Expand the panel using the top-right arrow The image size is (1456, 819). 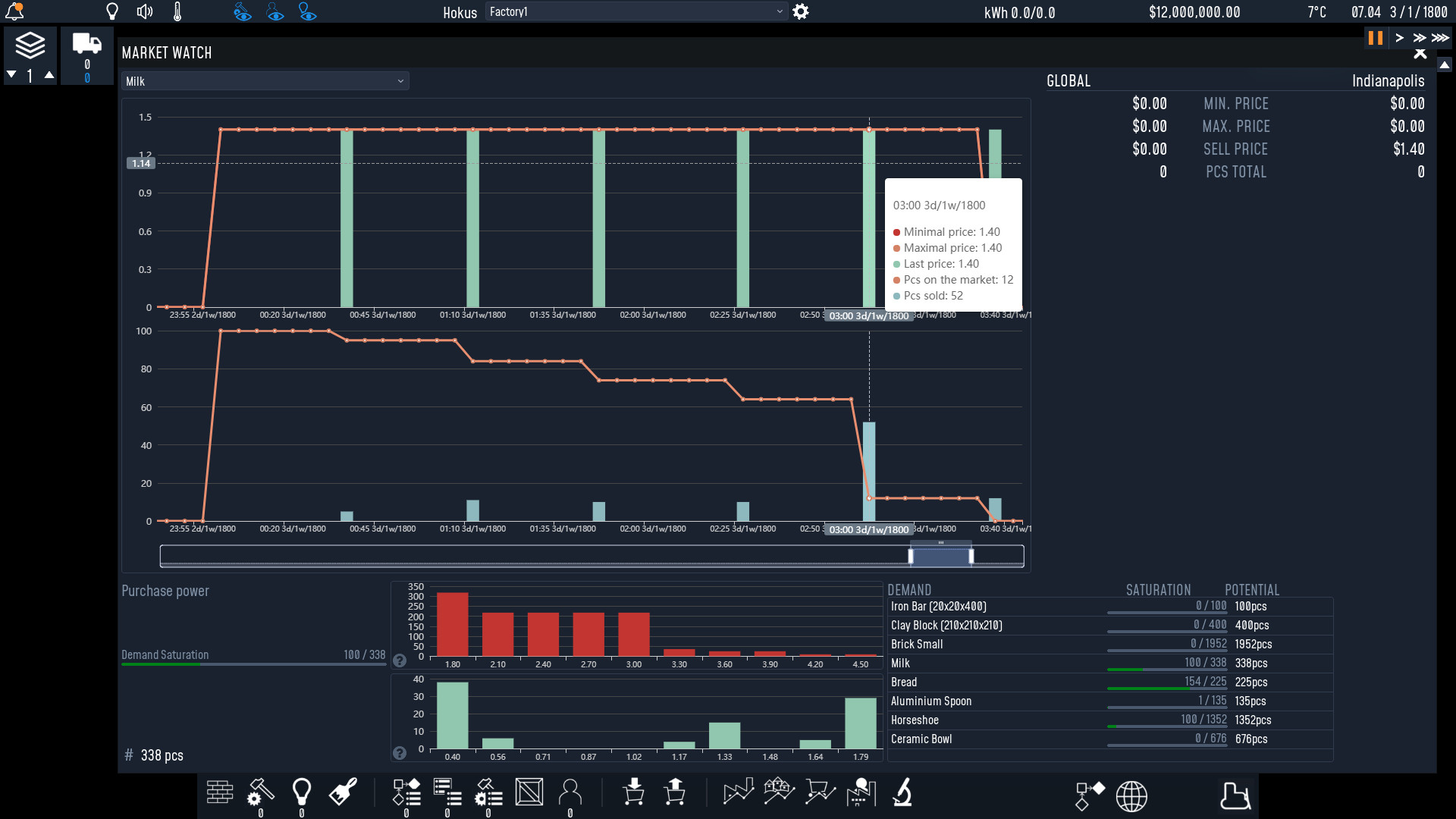coord(1445,66)
